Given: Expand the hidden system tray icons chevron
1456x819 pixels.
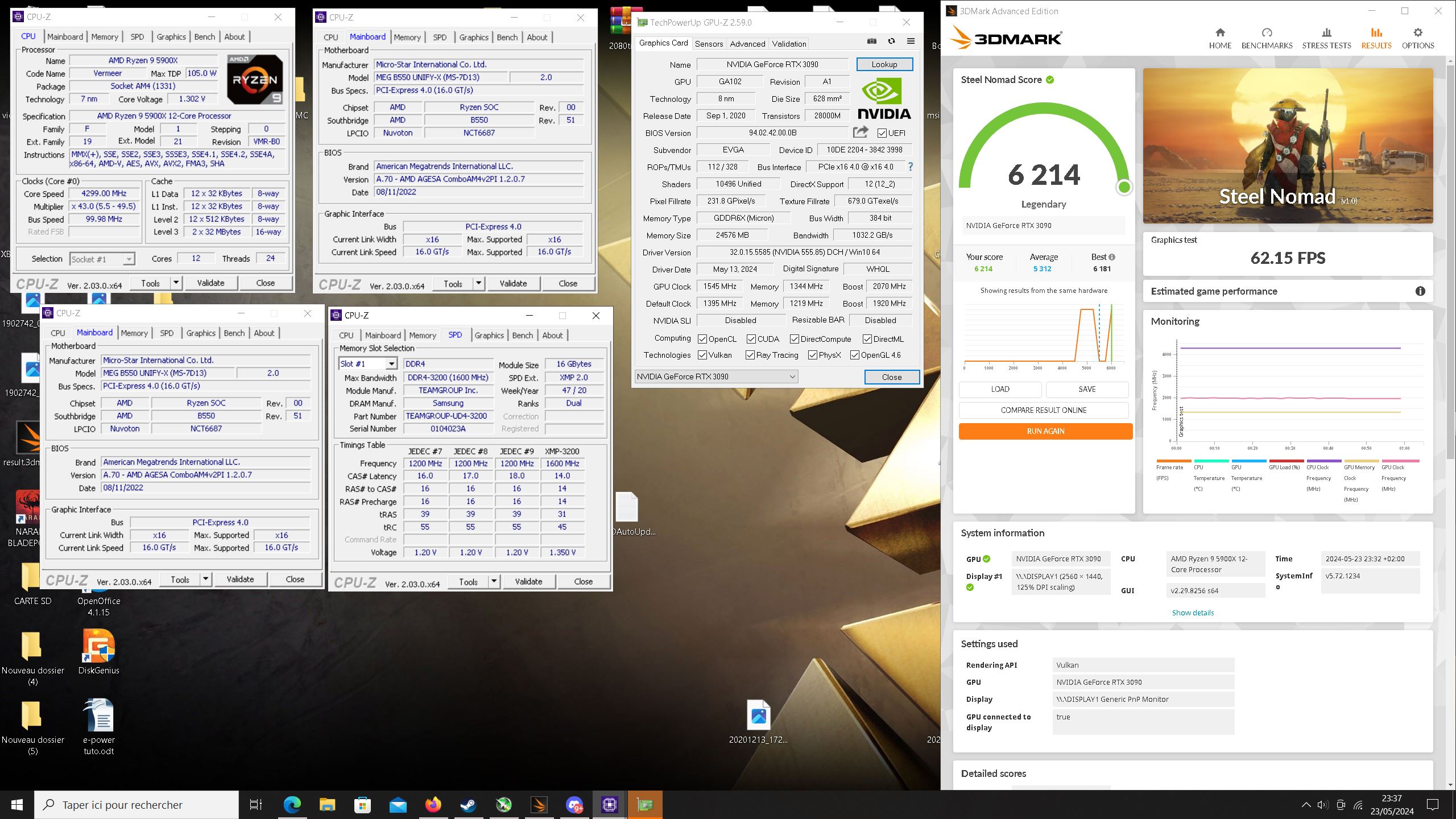Looking at the screenshot, I should click(1306, 805).
